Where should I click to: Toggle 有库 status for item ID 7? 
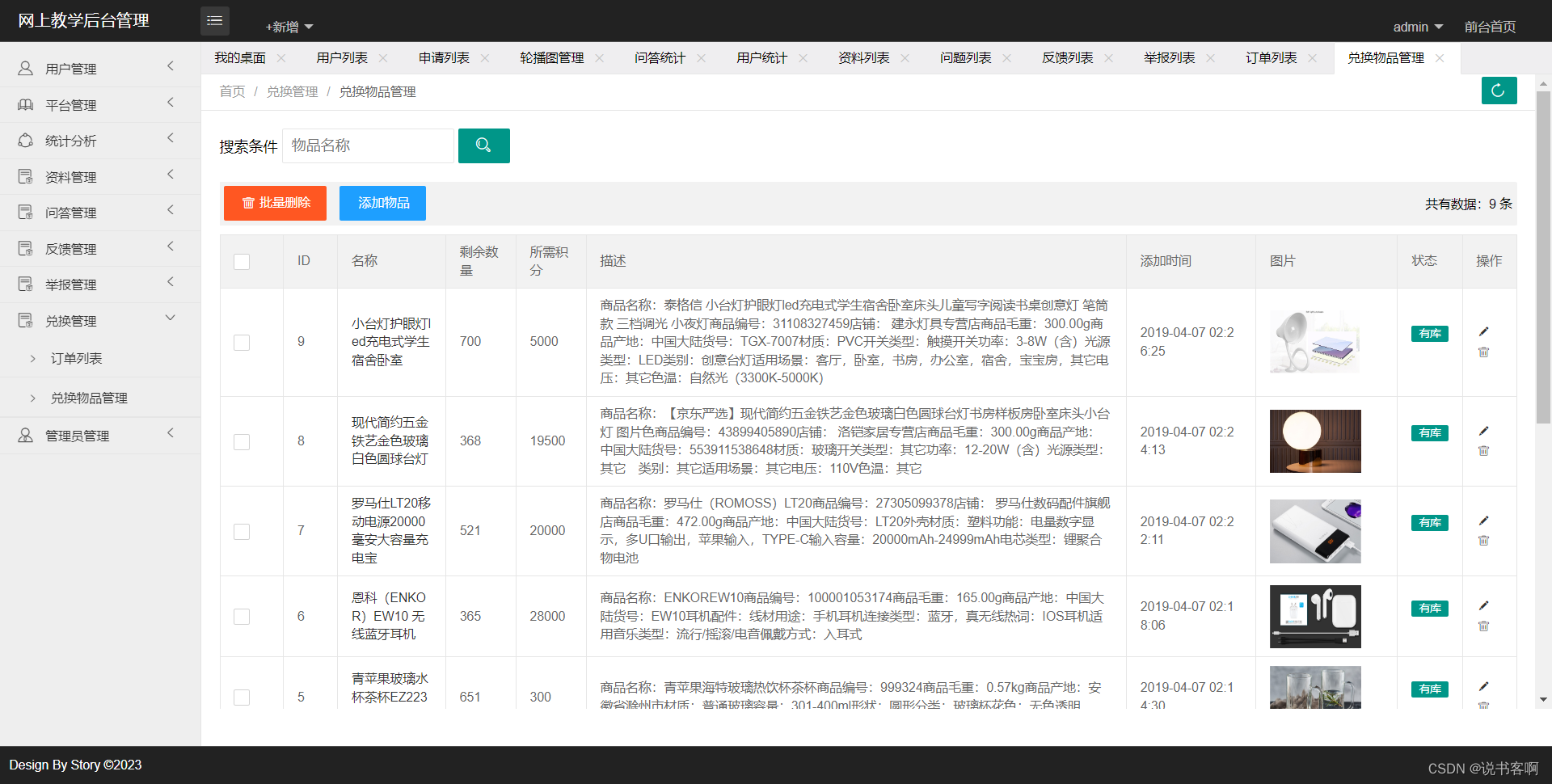click(1429, 523)
